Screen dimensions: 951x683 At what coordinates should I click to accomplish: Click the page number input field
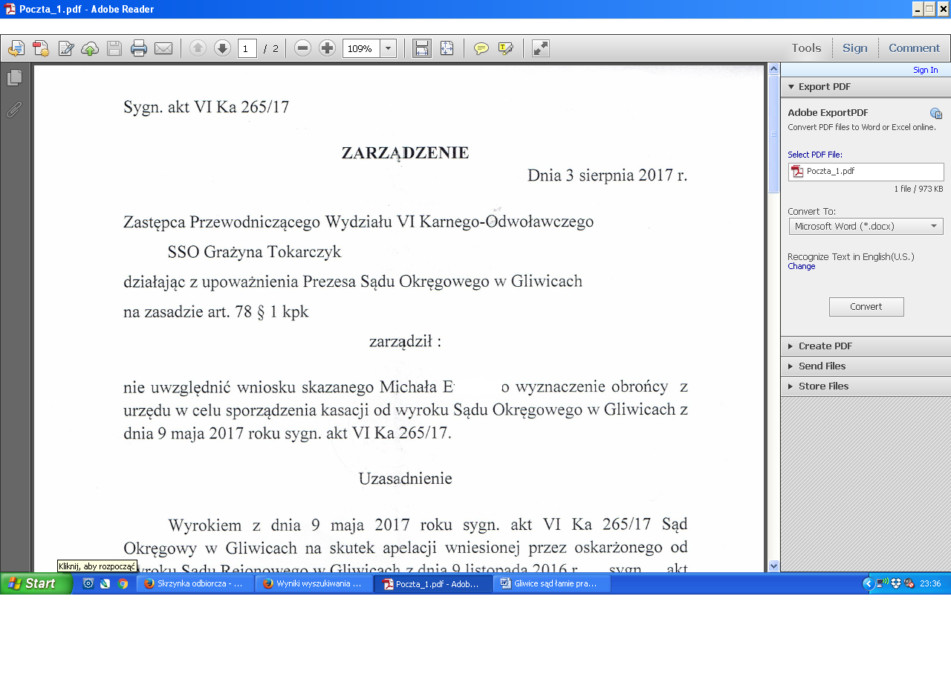[x=247, y=48]
